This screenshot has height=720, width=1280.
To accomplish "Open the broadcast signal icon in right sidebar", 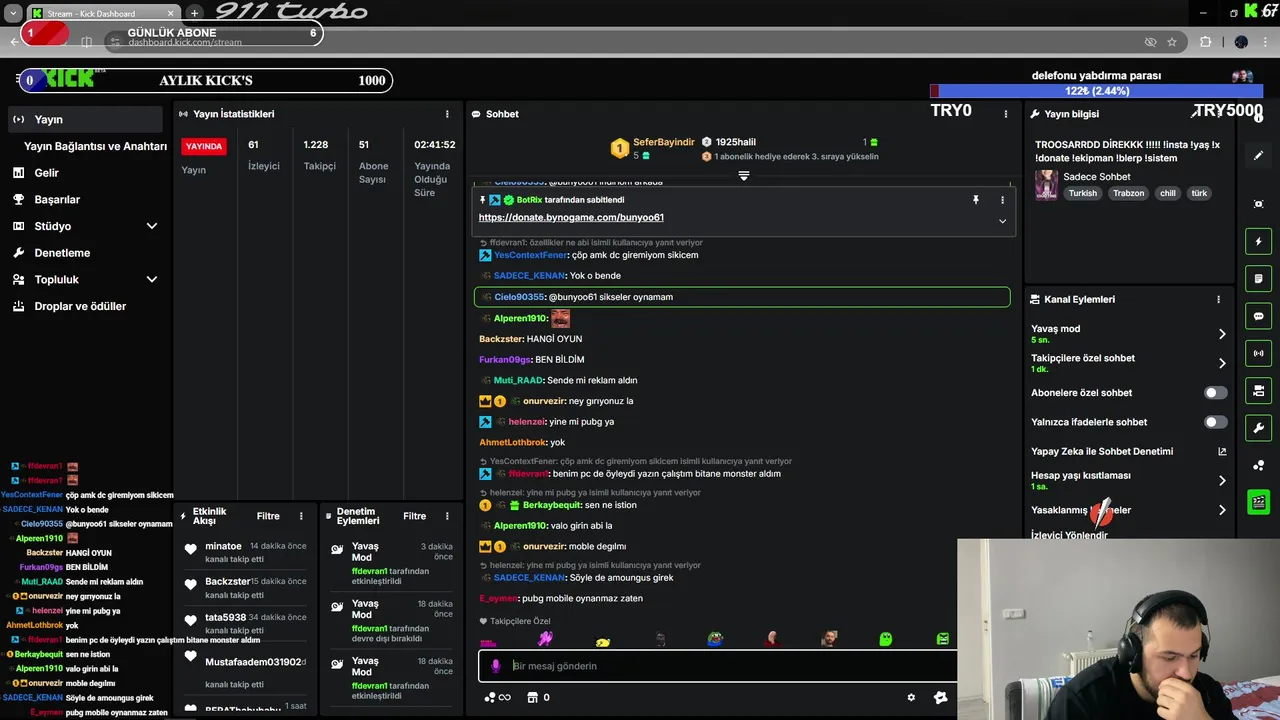I will (1258, 353).
